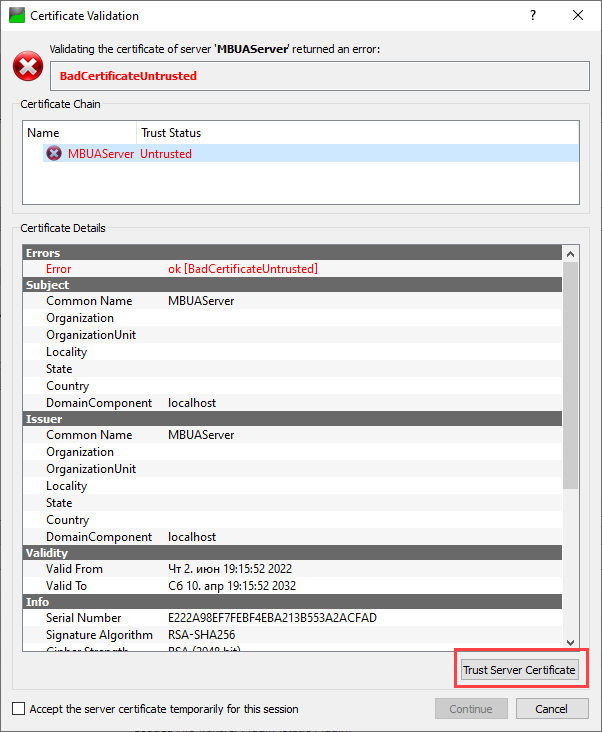Click the title bar application icon
The image size is (602, 732).
[x=16, y=16]
